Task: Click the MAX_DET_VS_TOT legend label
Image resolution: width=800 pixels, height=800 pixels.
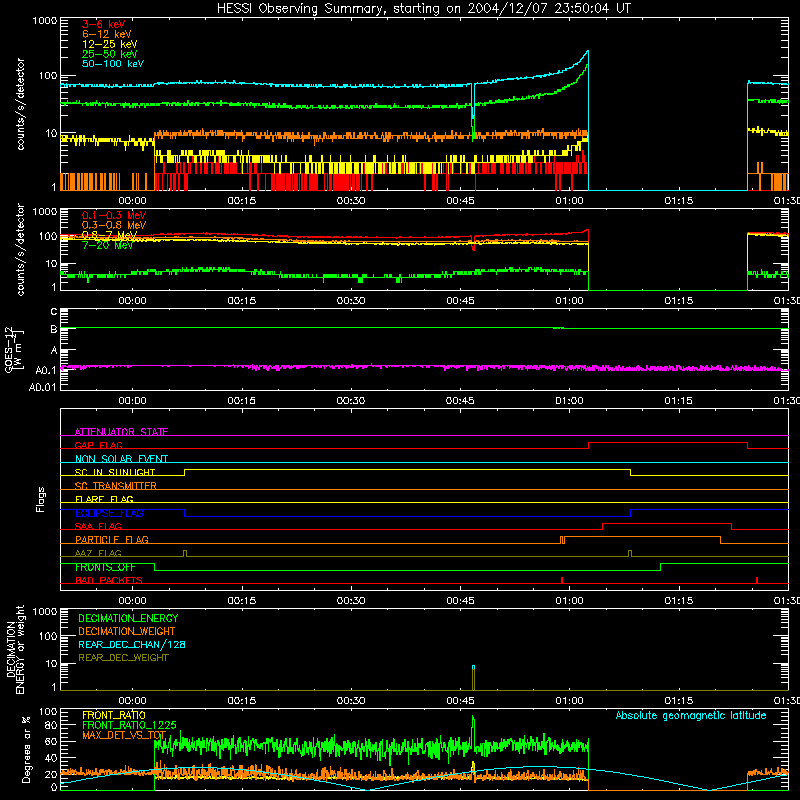Action: pos(124,735)
